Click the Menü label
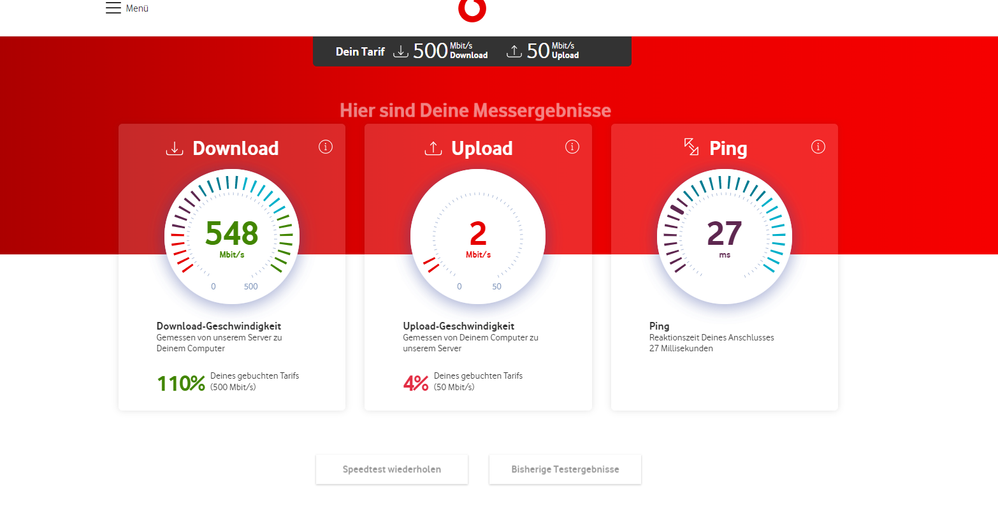This screenshot has height=519, width=998. 137,8
